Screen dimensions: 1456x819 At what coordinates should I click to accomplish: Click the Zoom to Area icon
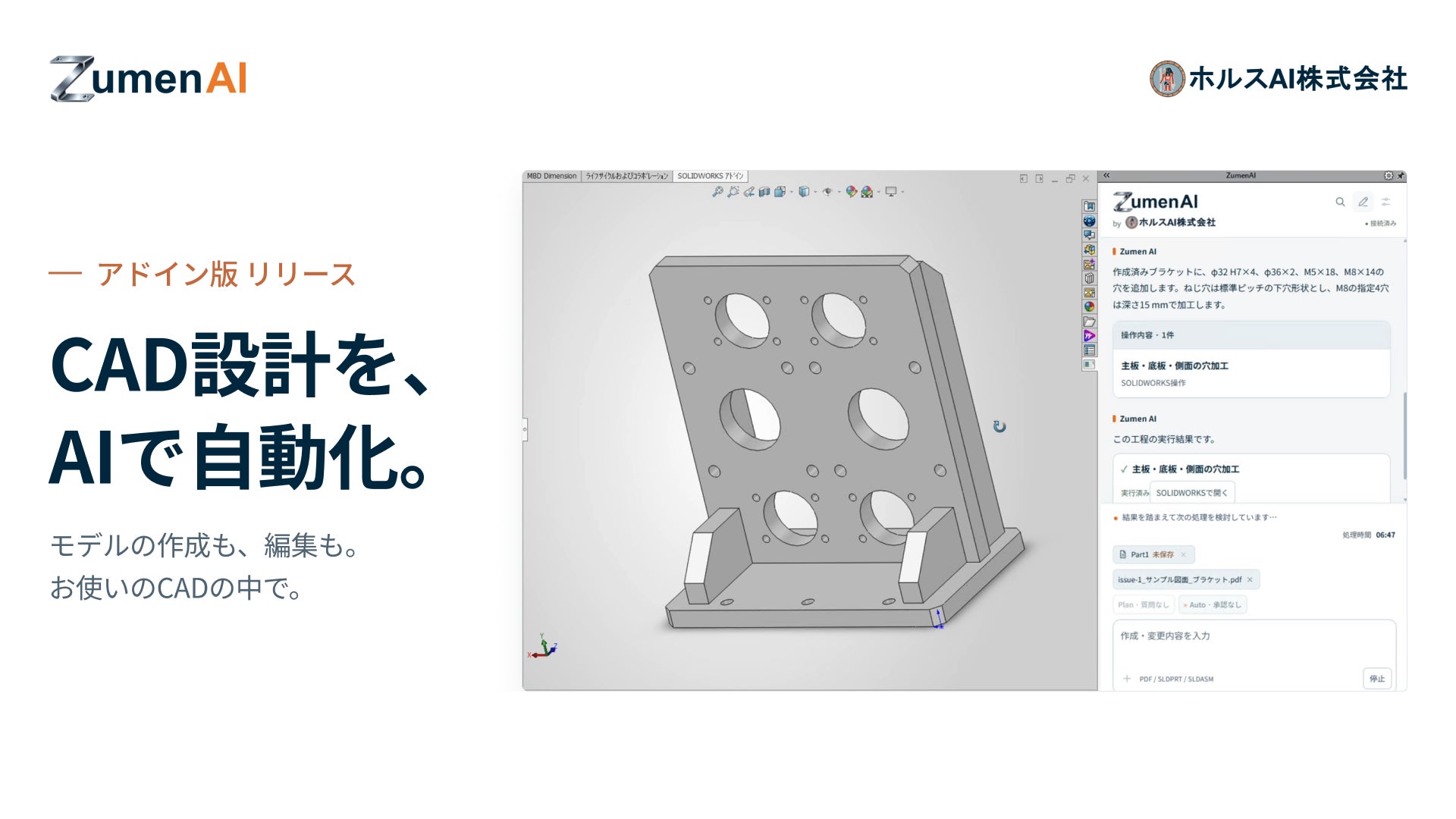click(x=733, y=192)
